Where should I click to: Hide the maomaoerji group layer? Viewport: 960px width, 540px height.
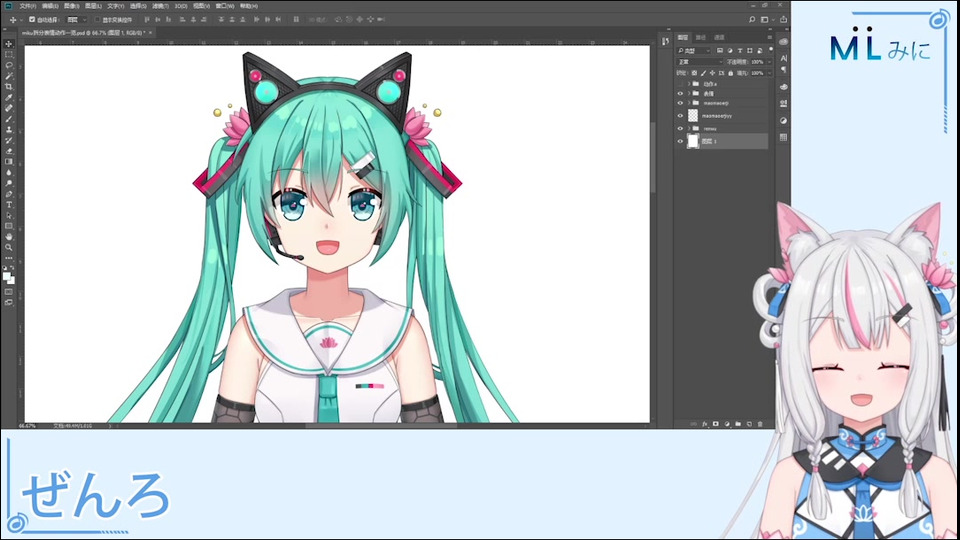coord(680,103)
